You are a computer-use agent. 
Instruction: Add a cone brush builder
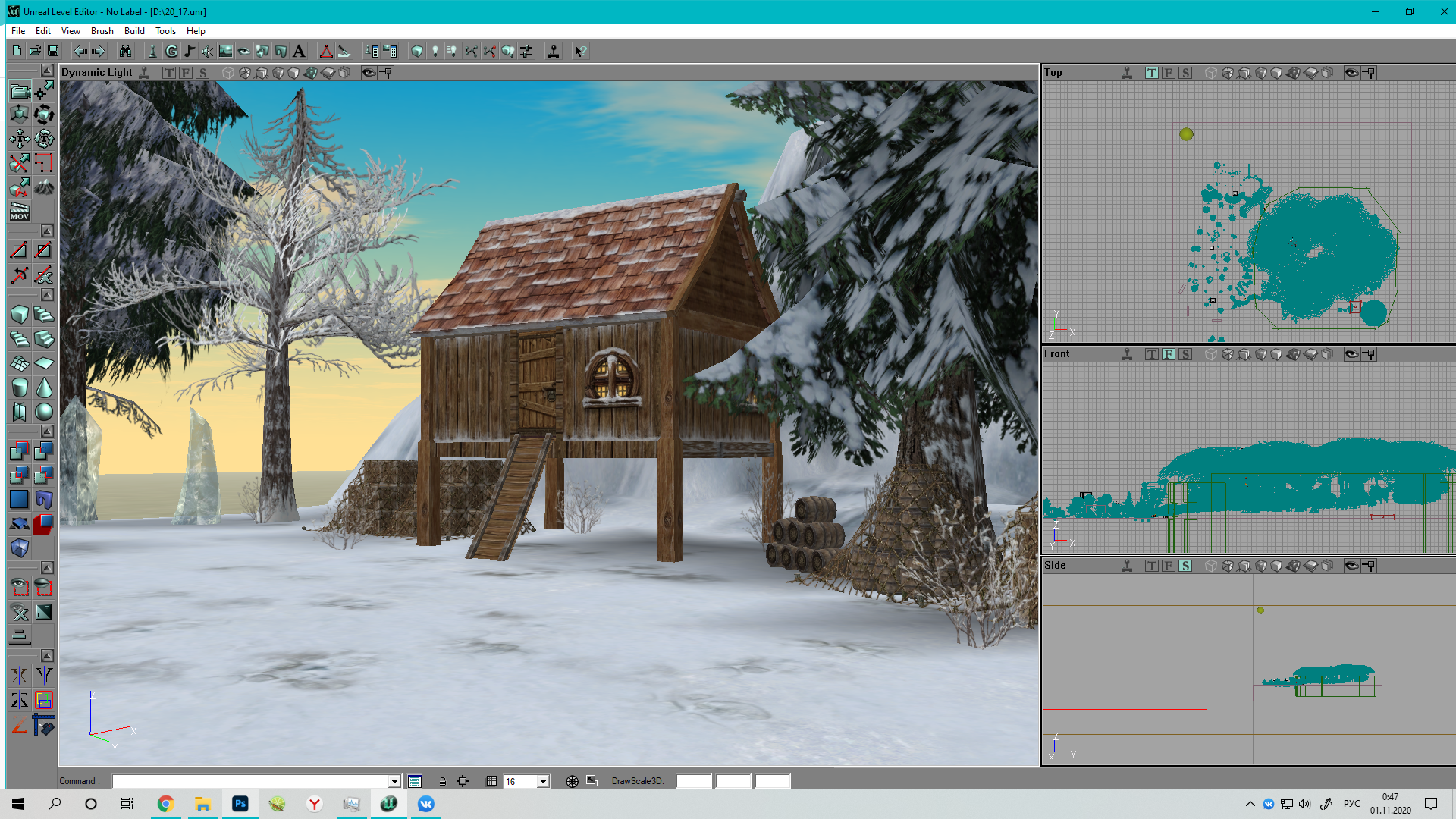click(44, 388)
